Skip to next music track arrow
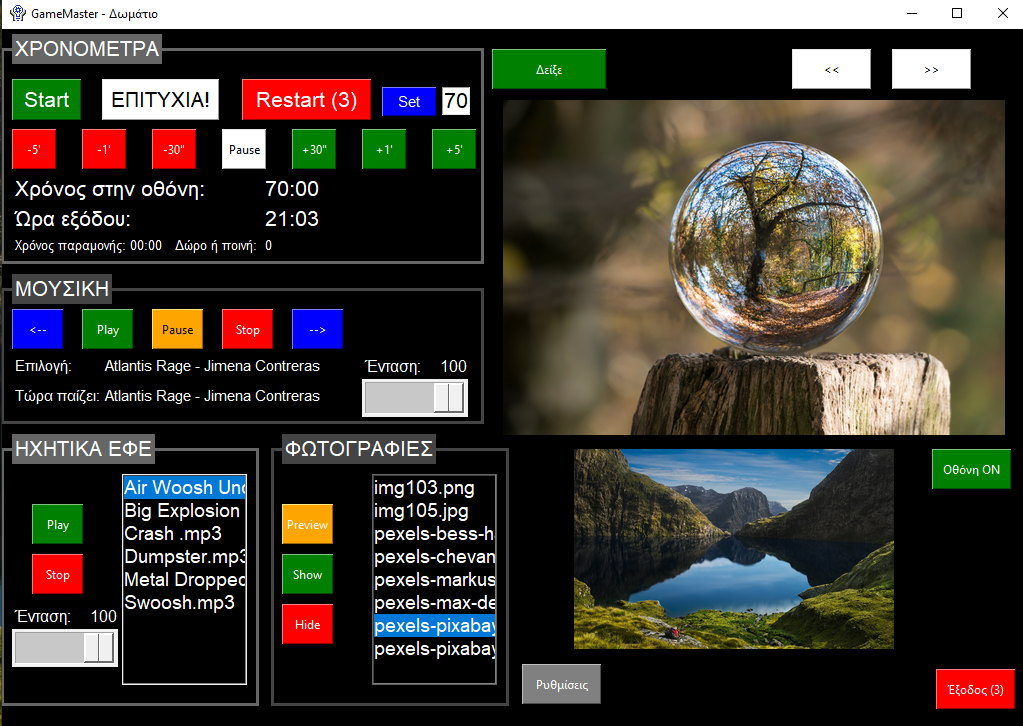 coord(317,329)
